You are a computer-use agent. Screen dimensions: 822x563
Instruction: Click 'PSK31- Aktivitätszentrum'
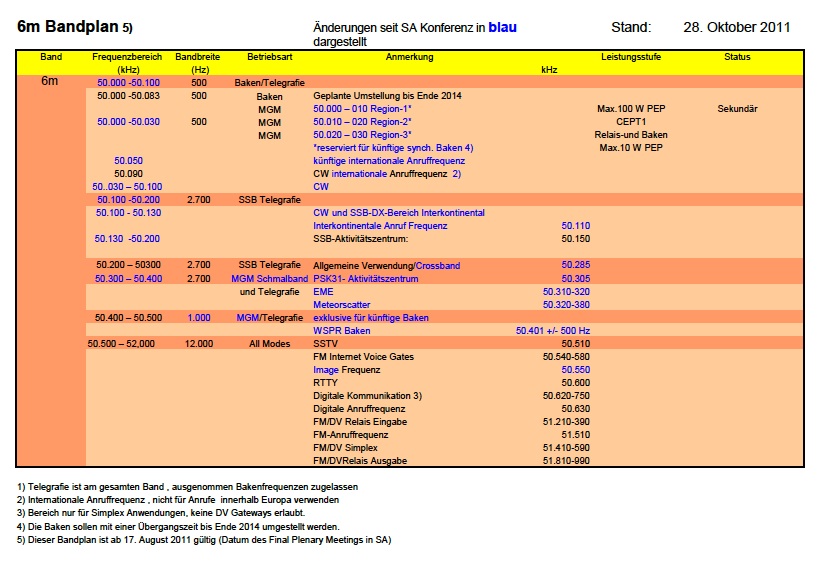(x=365, y=278)
